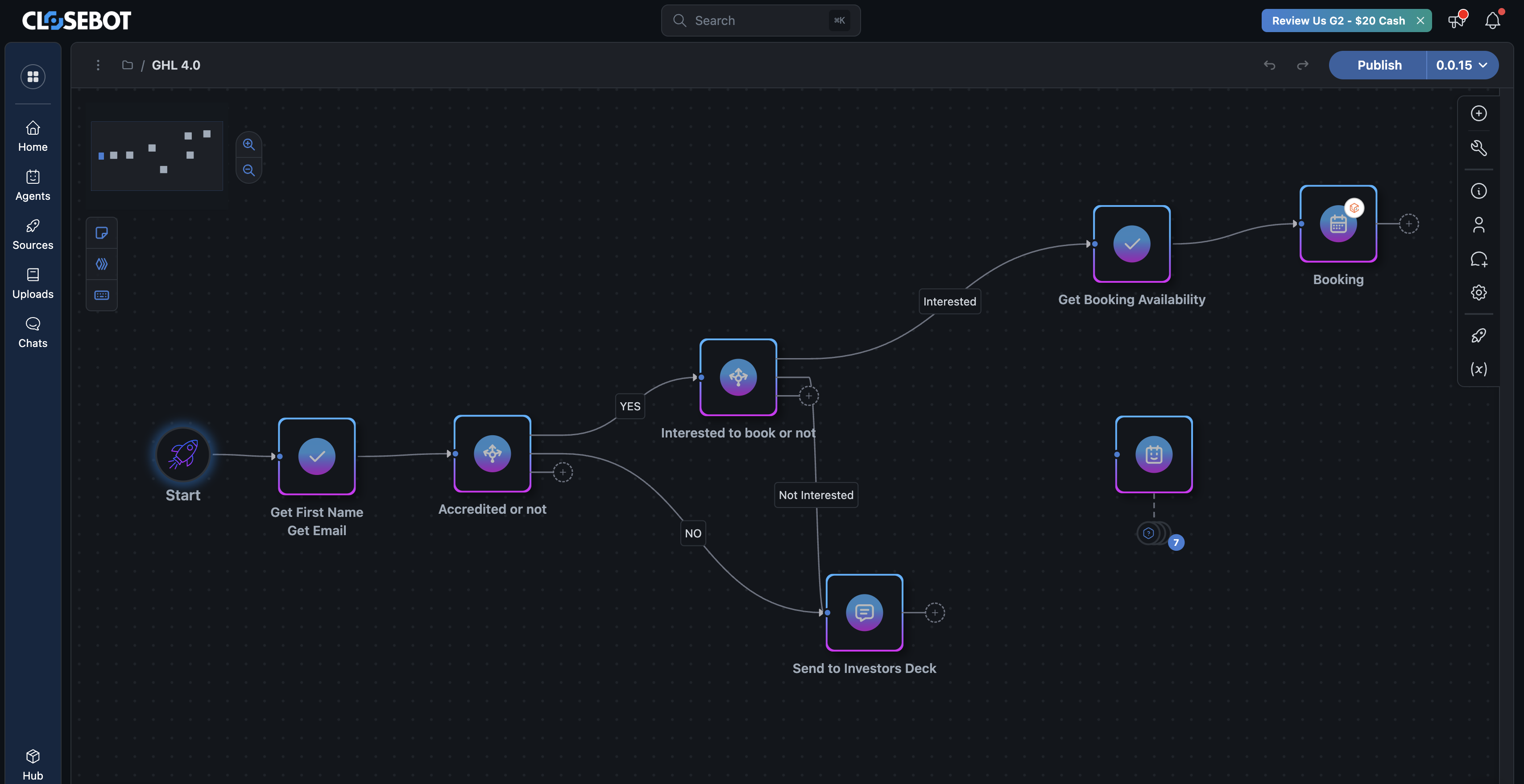Redo the last change
1524x784 pixels.
(1303, 65)
